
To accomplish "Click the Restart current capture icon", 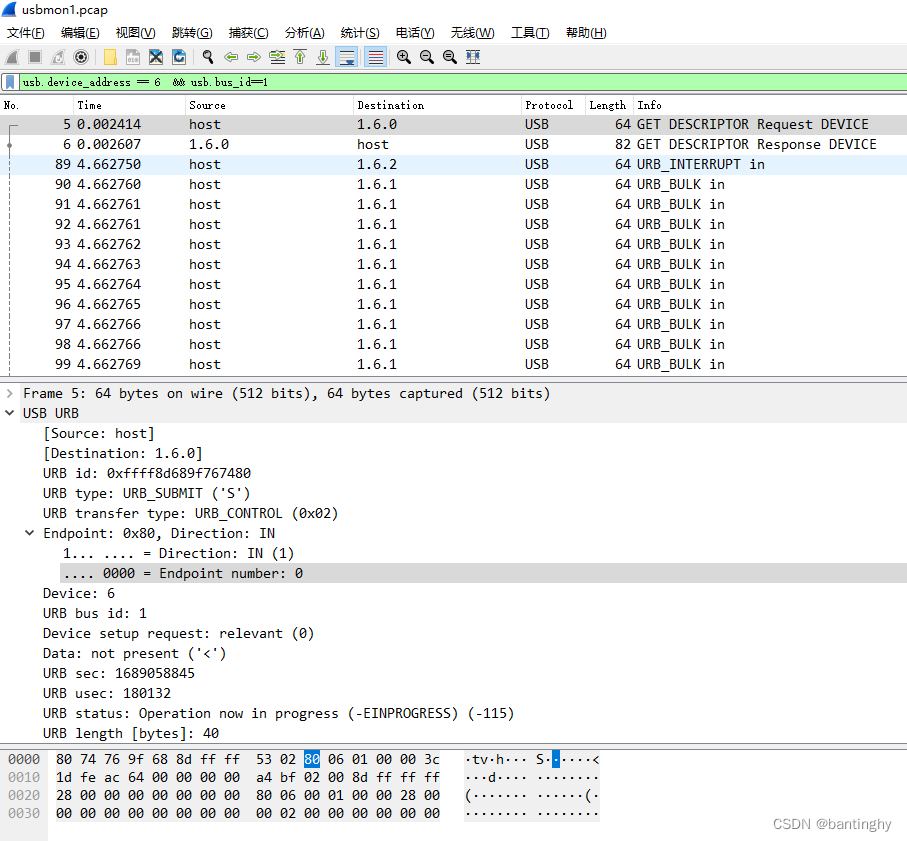I will 58,57.
